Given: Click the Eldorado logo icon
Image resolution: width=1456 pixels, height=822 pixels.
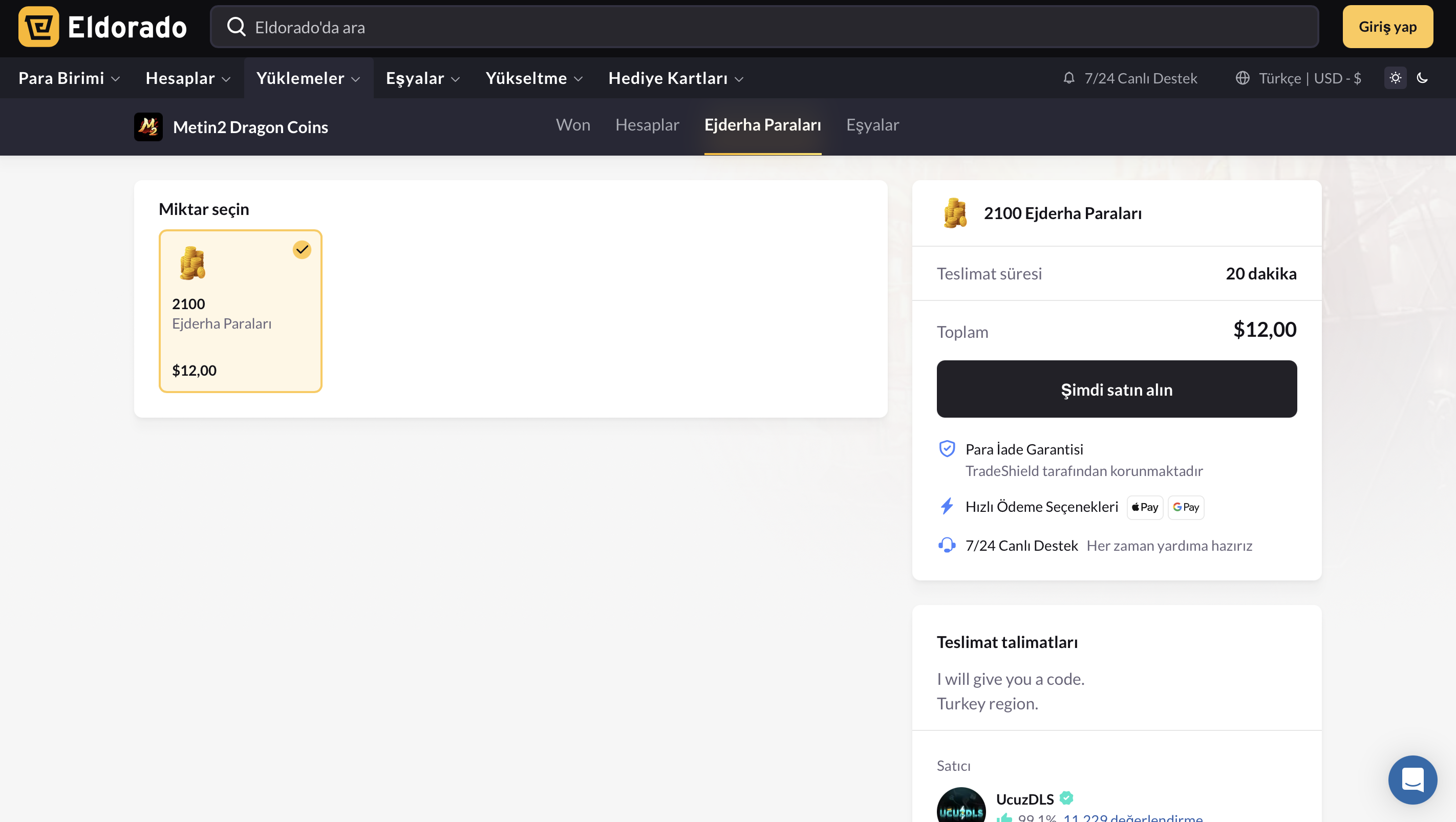Looking at the screenshot, I should [x=38, y=27].
